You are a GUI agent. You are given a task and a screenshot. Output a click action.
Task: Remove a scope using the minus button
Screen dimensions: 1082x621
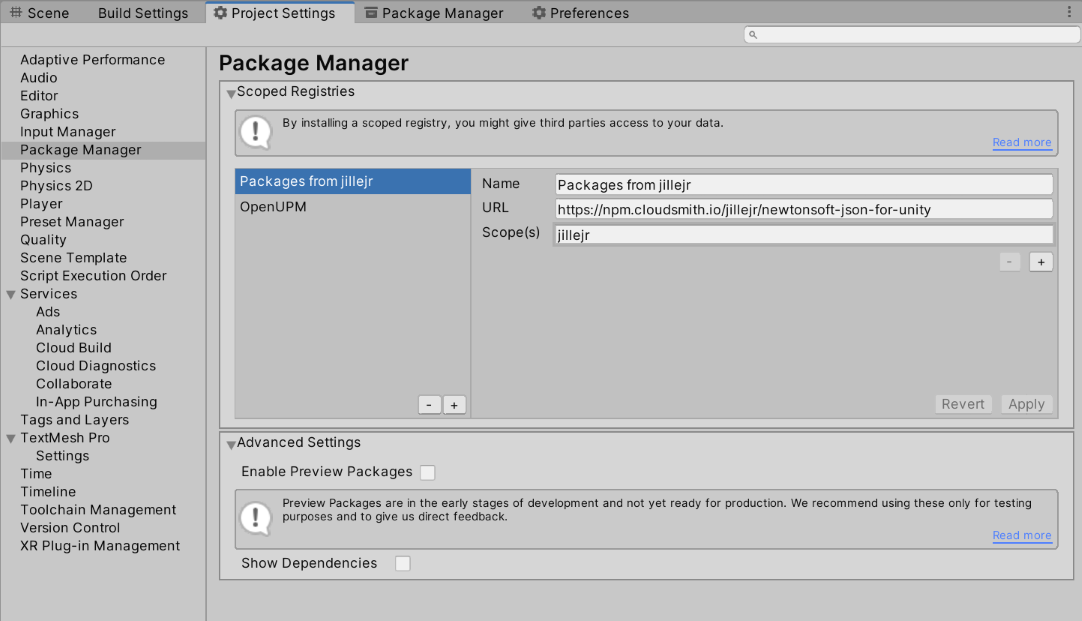coord(1010,262)
